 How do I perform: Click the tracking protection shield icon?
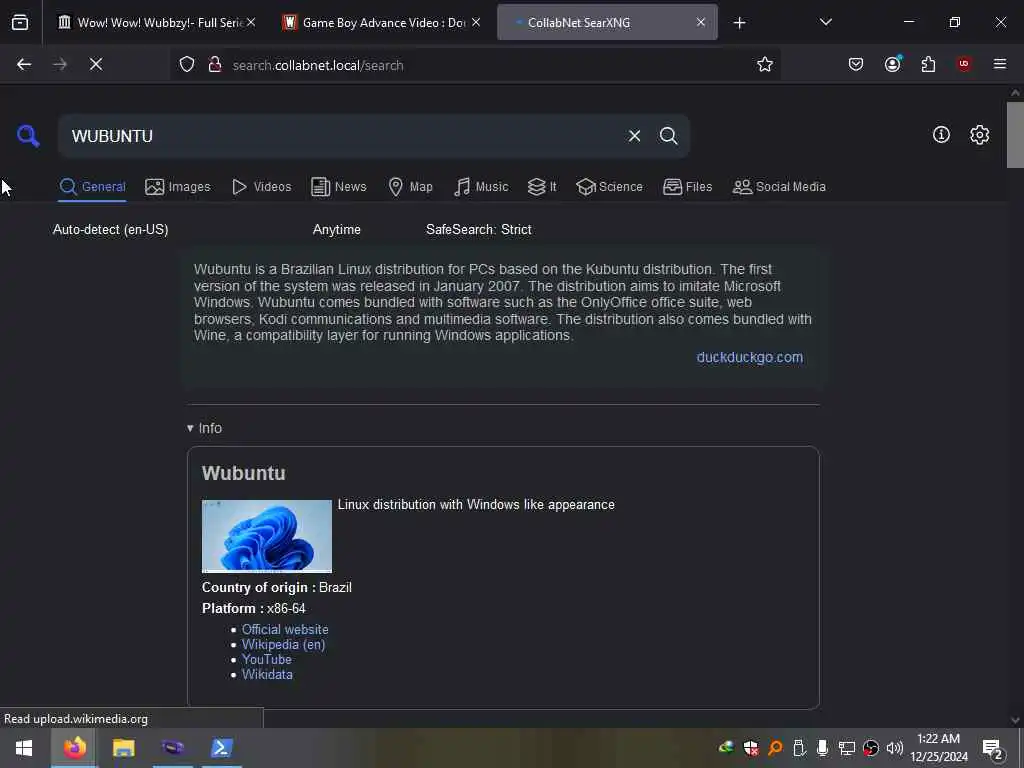(187, 65)
